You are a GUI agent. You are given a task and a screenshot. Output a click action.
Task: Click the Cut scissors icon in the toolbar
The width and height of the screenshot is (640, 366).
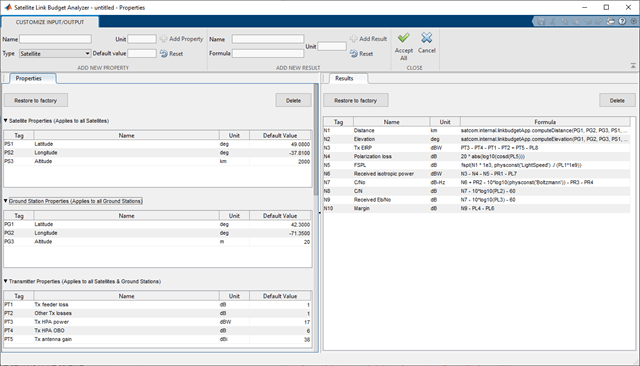point(553,22)
